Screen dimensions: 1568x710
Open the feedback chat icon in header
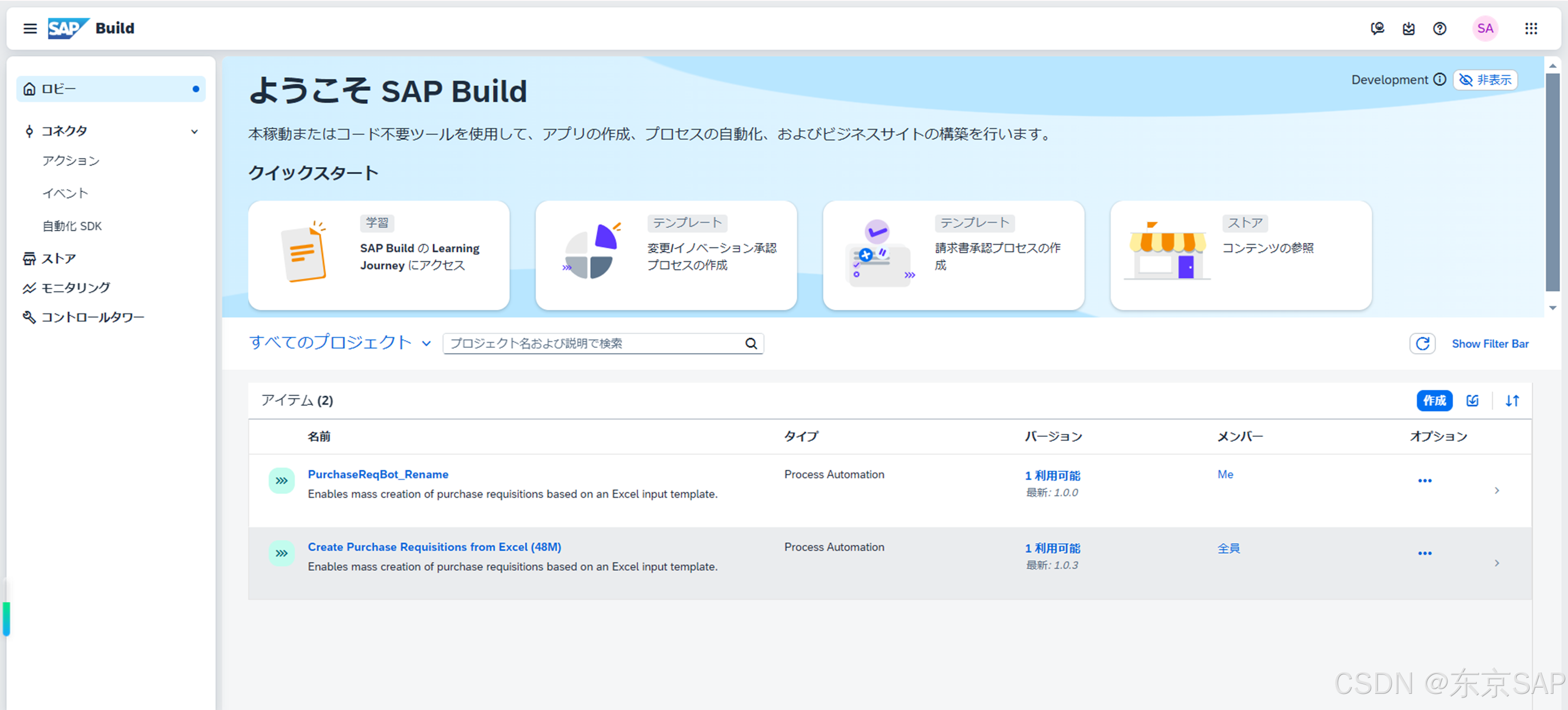coord(1377,29)
